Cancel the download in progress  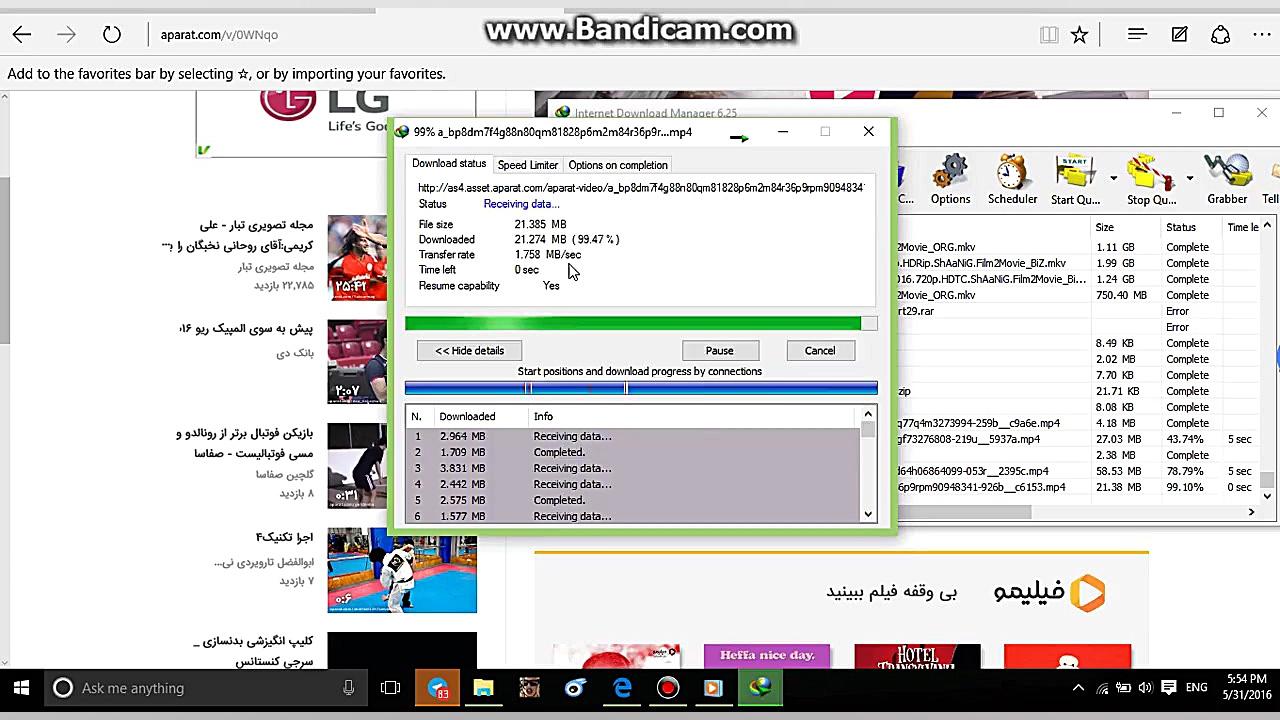(x=819, y=350)
